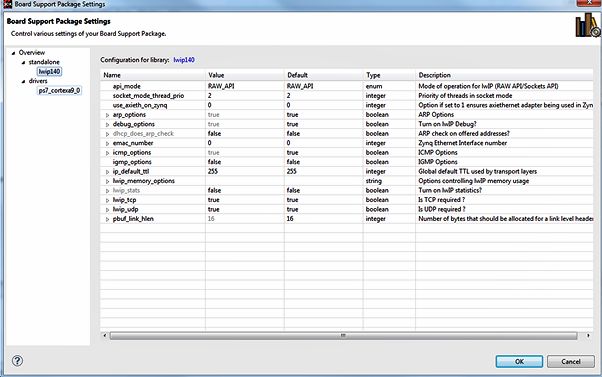Click the library books icon in header
Viewport: 602px width, 377px height.
[587, 25]
